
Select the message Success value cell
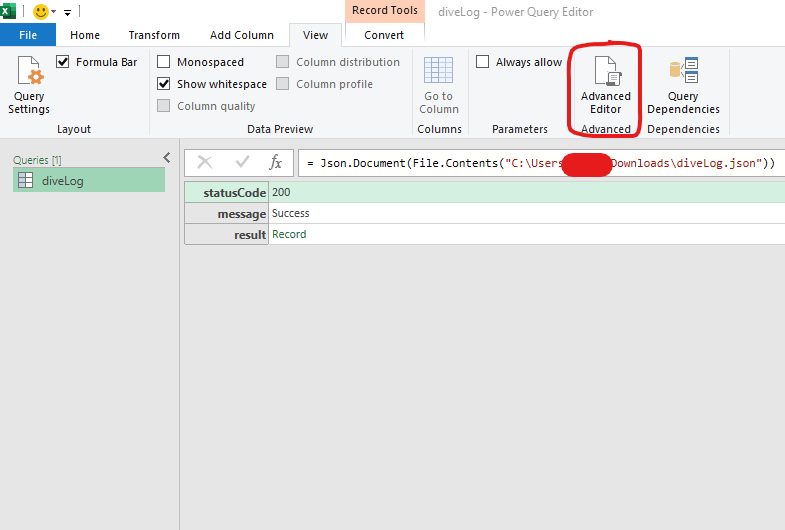(527, 214)
